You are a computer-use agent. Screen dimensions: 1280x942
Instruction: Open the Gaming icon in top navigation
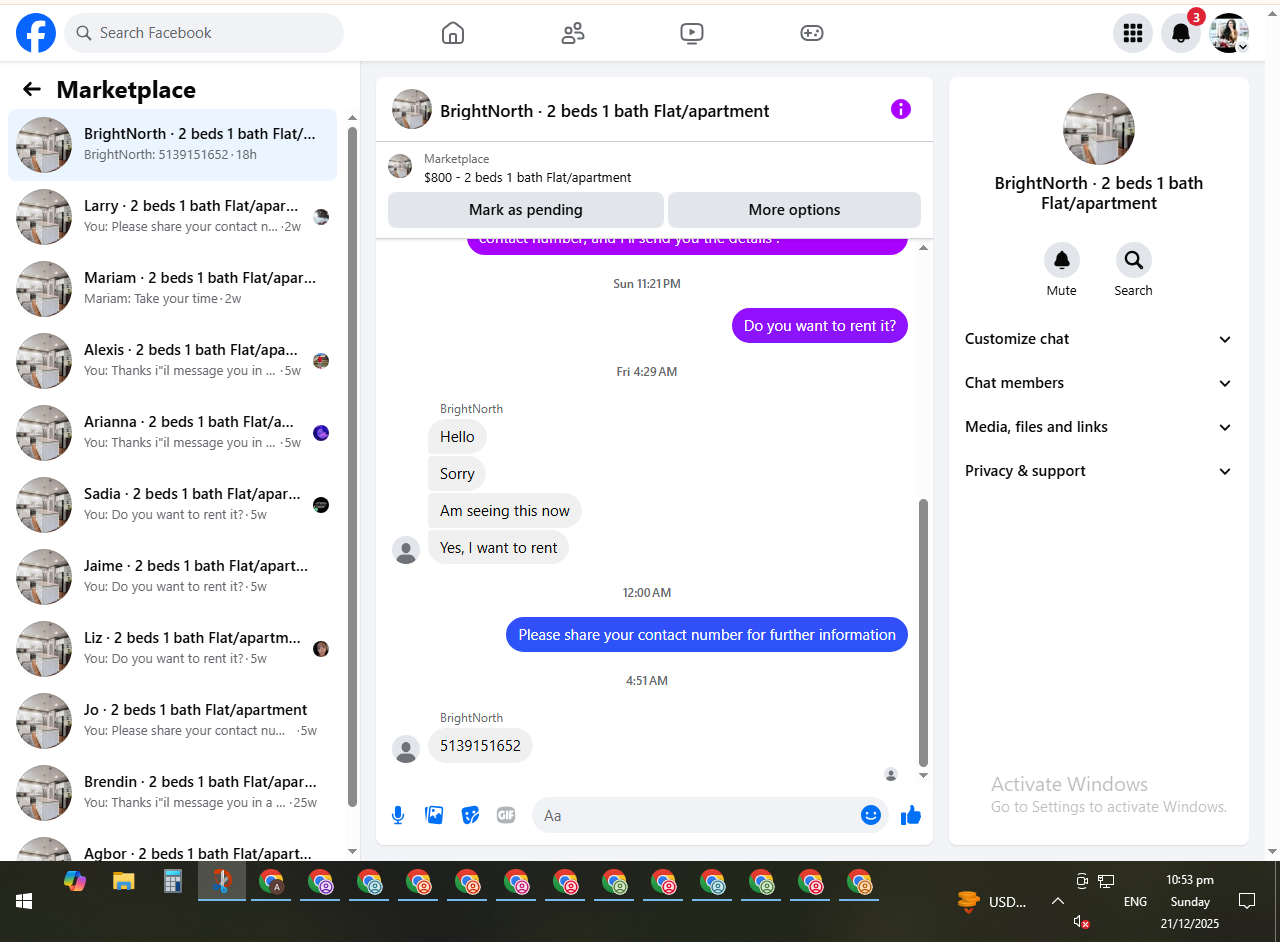click(812, 33)
